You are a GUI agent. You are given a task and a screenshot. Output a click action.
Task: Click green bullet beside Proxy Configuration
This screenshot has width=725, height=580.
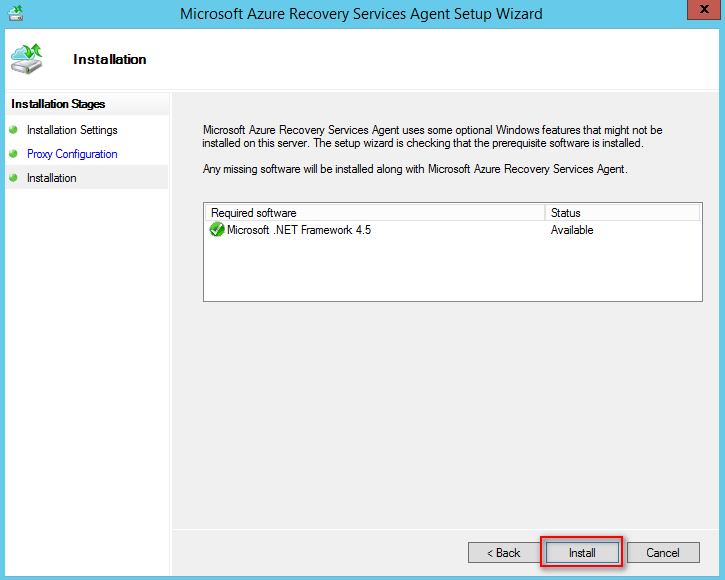coord(13,154)
